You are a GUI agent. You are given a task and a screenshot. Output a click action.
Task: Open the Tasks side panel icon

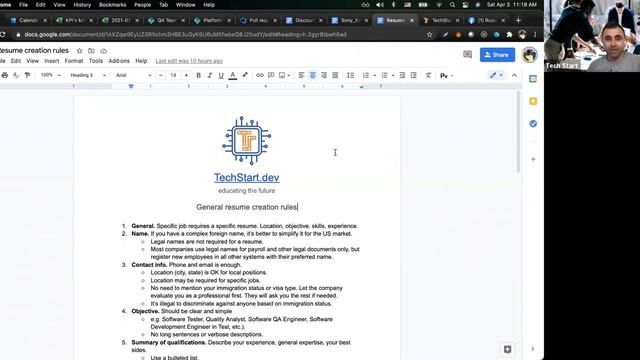pos(533,124)
